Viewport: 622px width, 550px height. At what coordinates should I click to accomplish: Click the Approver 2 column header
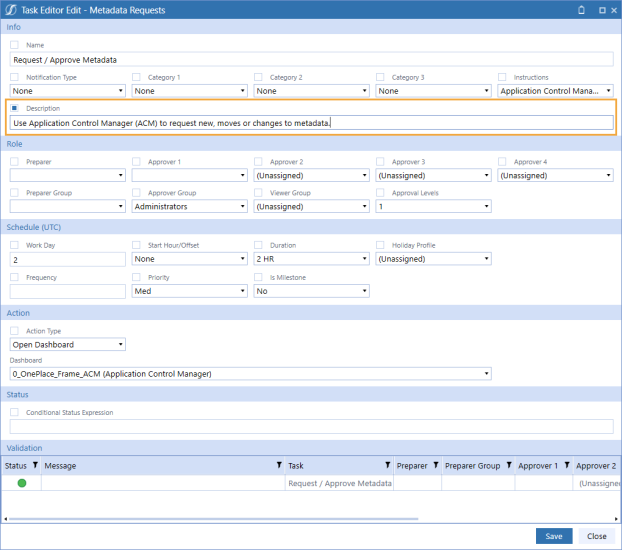pos(596,465)
